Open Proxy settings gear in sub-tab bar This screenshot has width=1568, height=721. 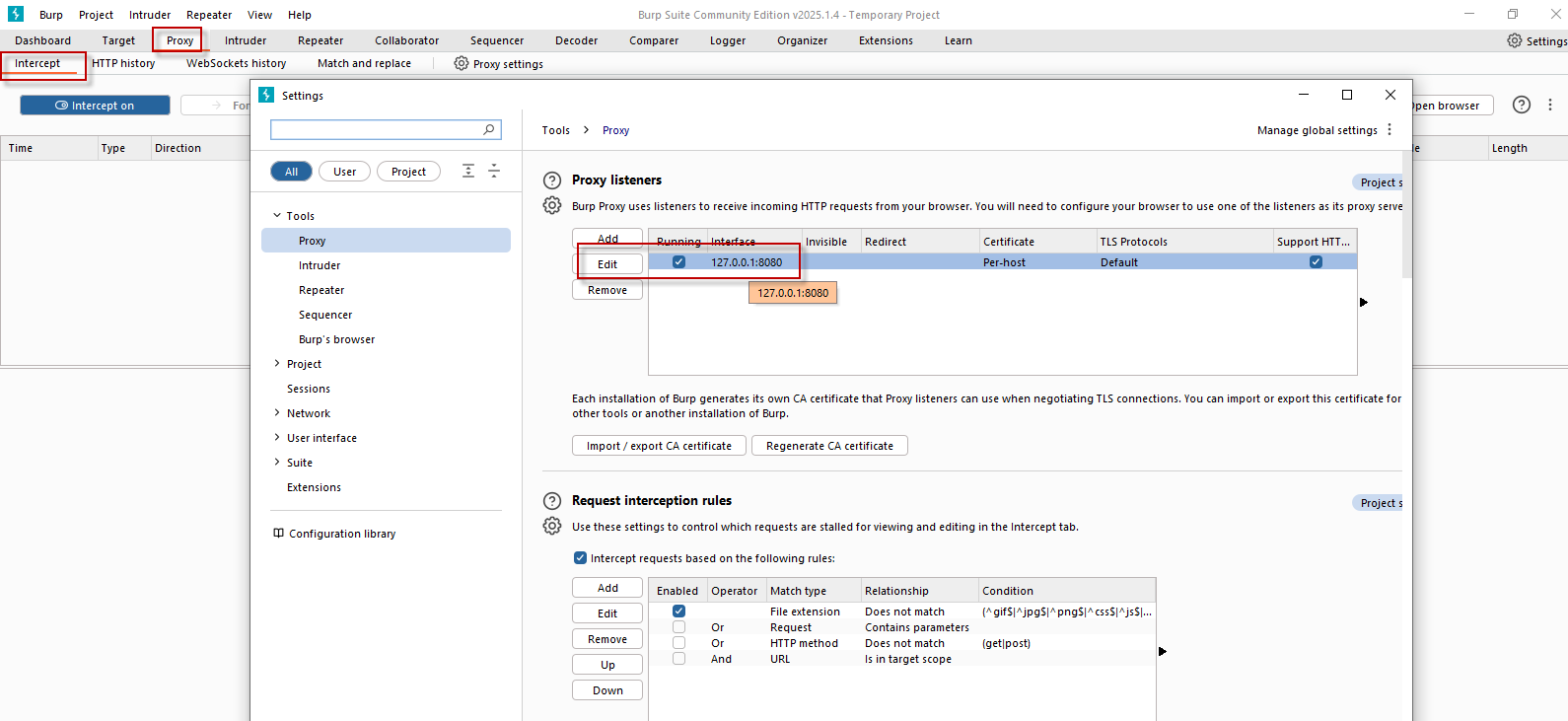point(461,63)
